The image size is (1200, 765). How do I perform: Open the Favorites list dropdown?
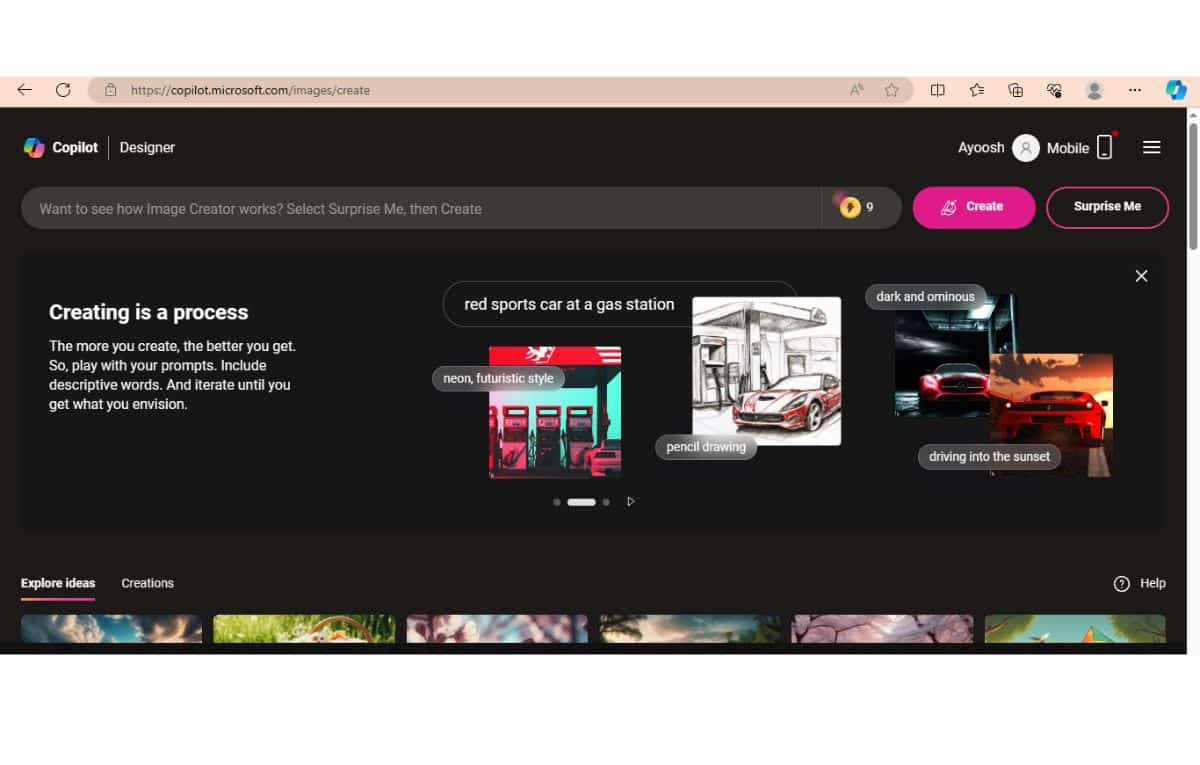tap(976, 90)
